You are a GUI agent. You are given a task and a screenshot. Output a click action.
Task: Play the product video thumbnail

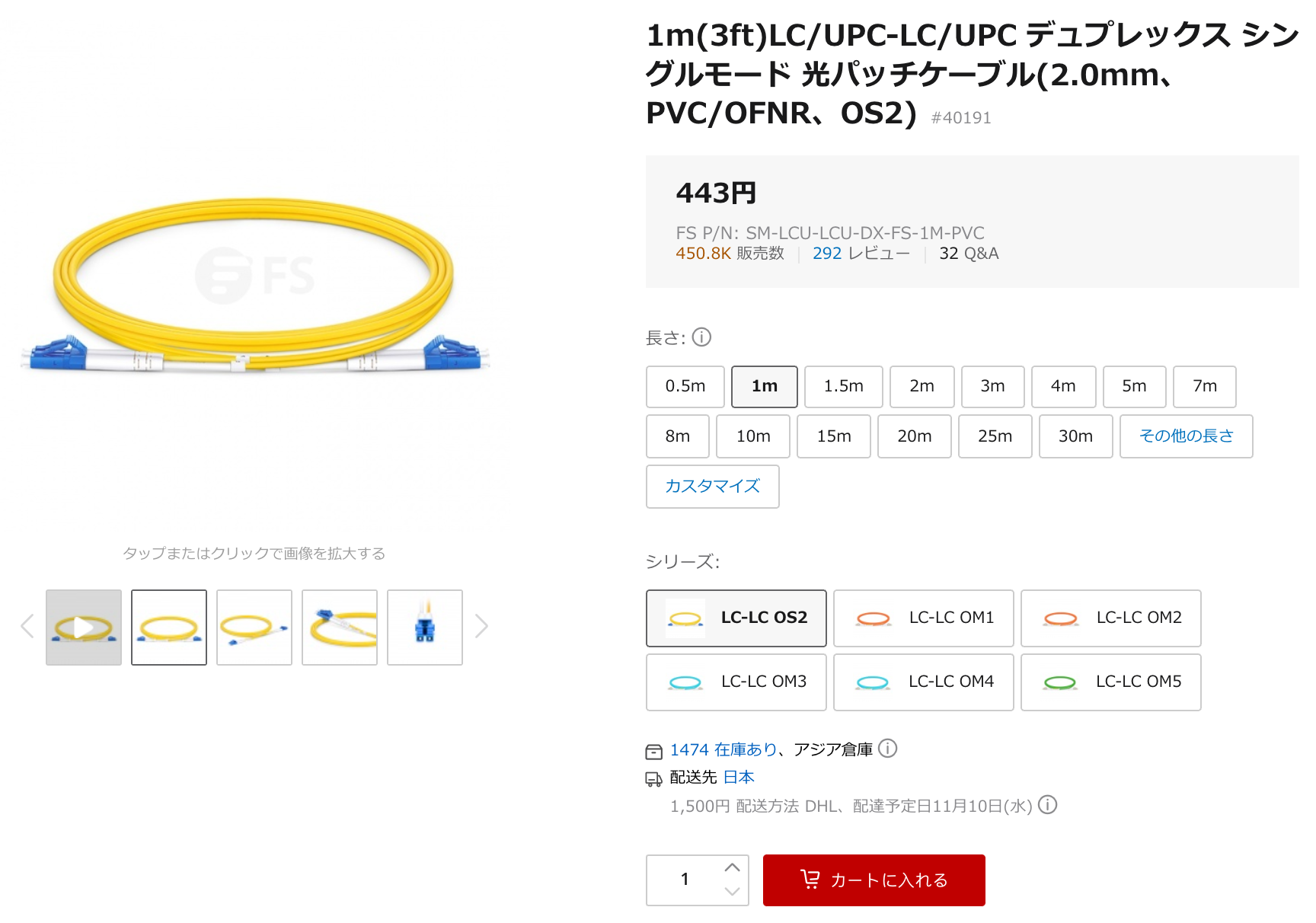[x=84, y=628]
